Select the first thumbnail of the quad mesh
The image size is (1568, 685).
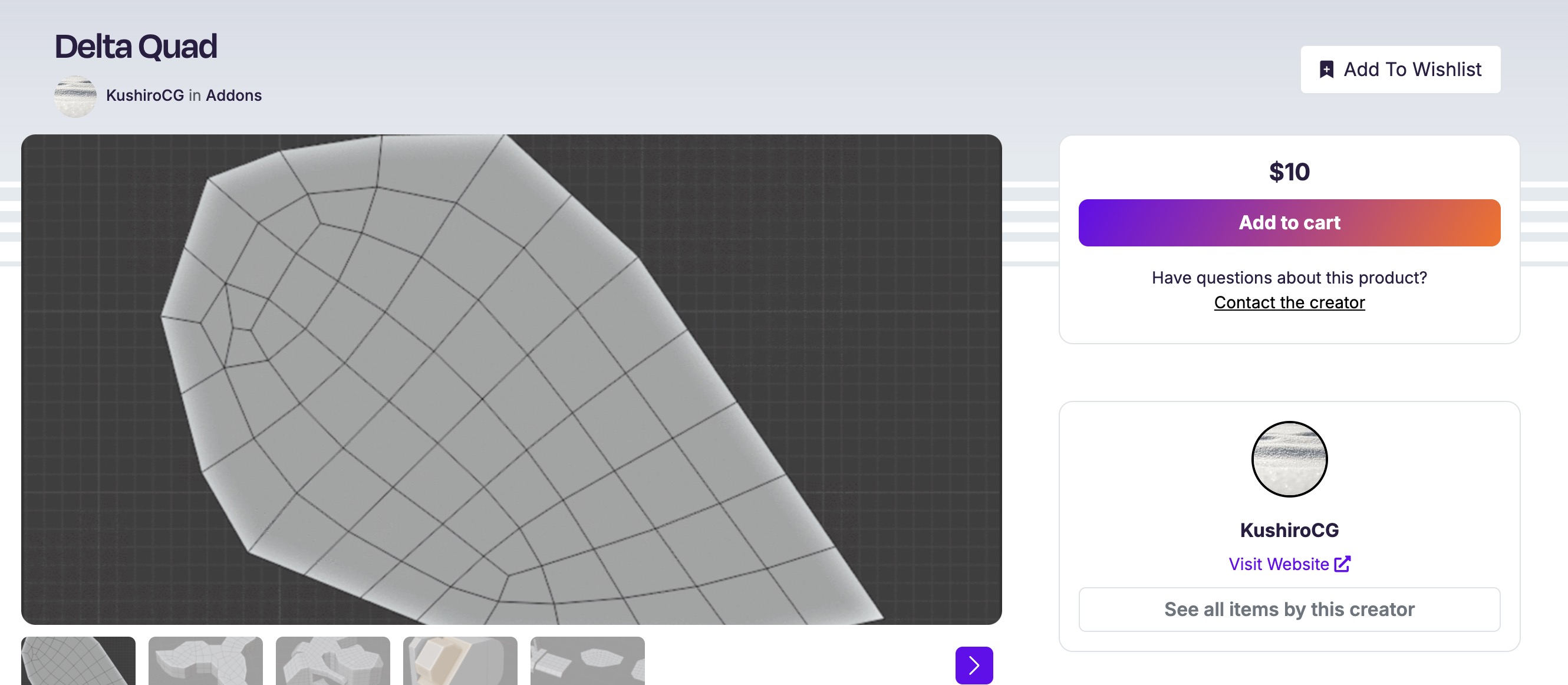[78, 661]
